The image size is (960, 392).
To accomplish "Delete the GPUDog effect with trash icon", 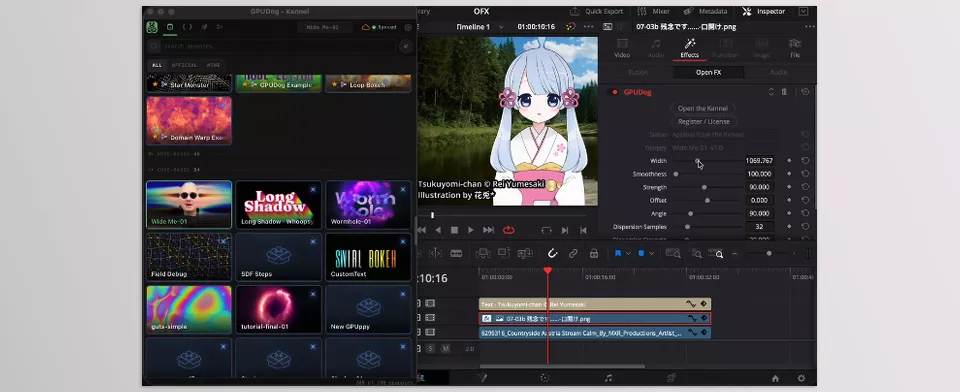I will tap(784, 92).
